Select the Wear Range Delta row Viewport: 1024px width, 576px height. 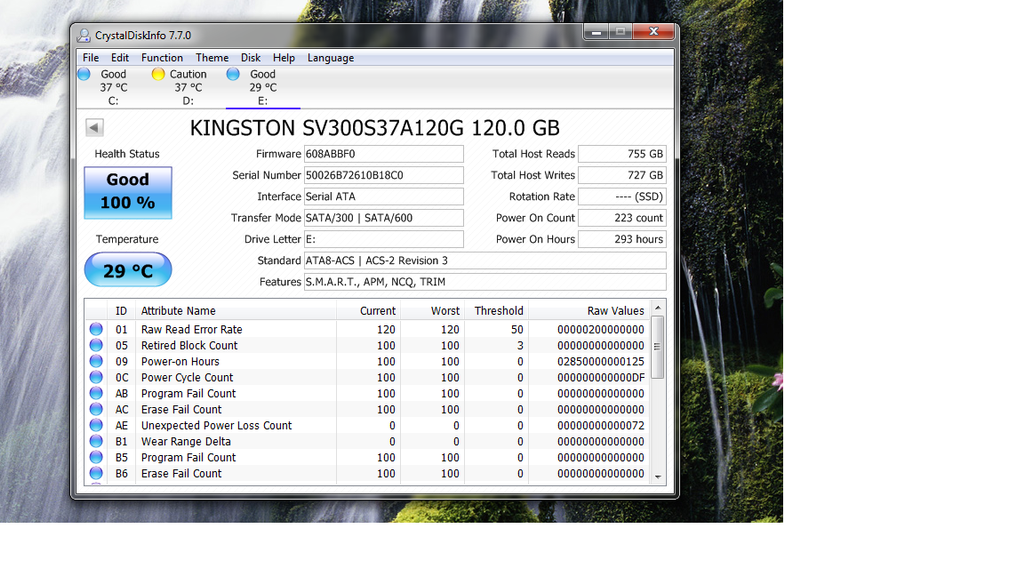[368, 441]
